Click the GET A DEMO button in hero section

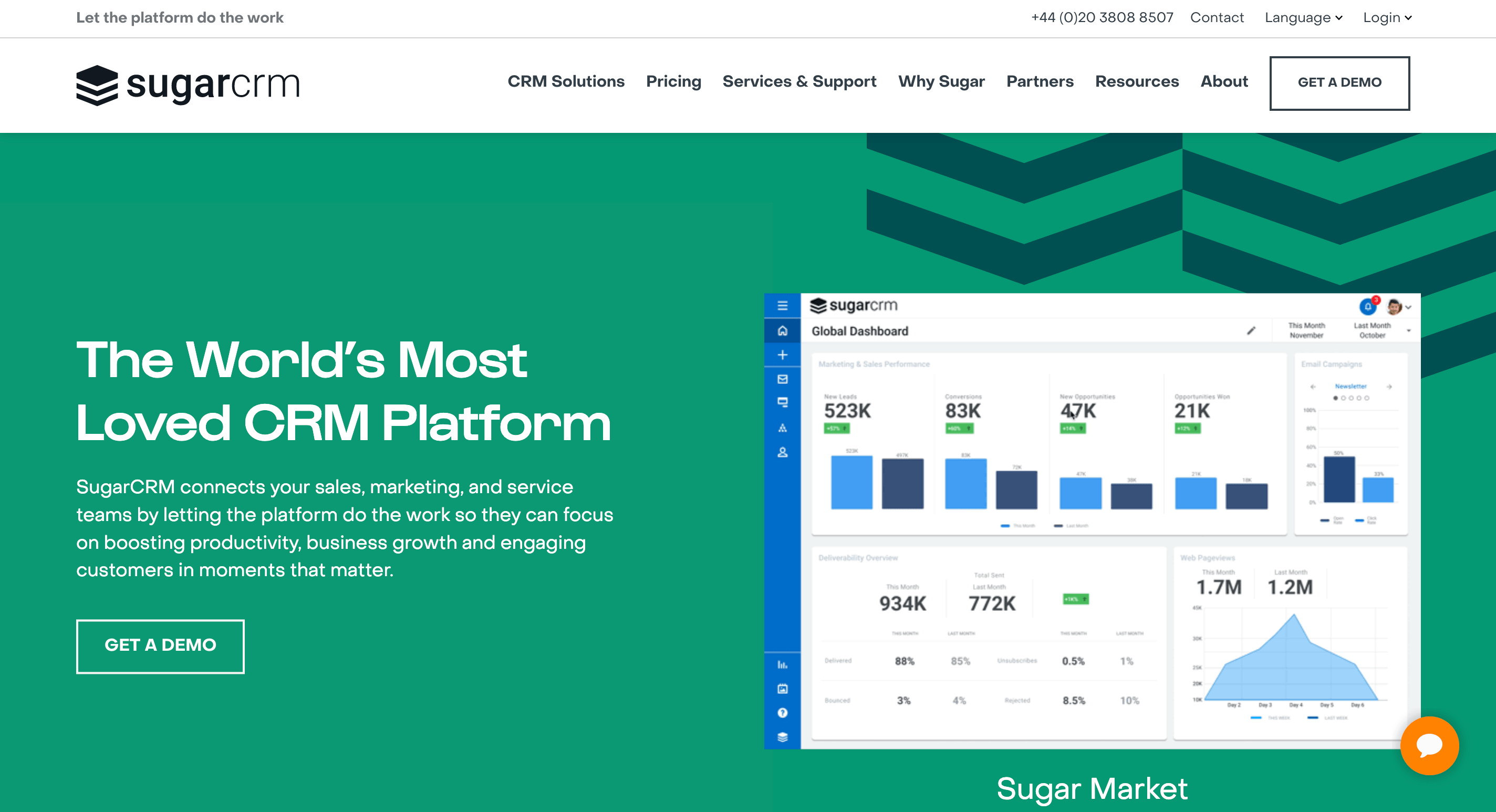point(160,646)
